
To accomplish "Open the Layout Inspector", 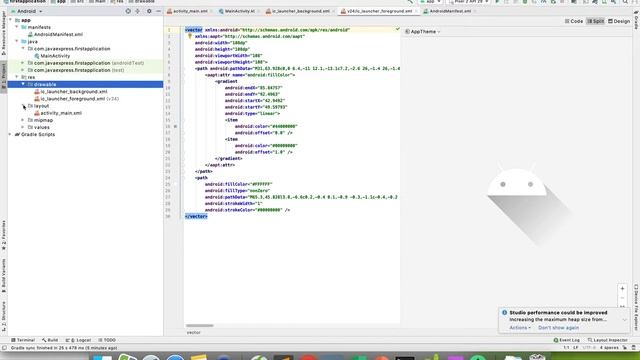I will [607, 340].
